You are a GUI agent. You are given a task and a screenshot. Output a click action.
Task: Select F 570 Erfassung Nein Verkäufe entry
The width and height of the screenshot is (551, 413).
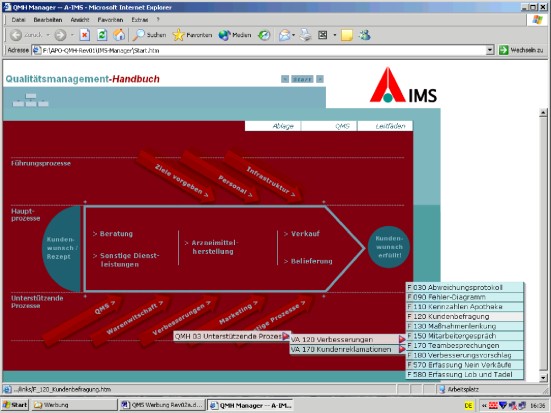[x=465, y=365]
